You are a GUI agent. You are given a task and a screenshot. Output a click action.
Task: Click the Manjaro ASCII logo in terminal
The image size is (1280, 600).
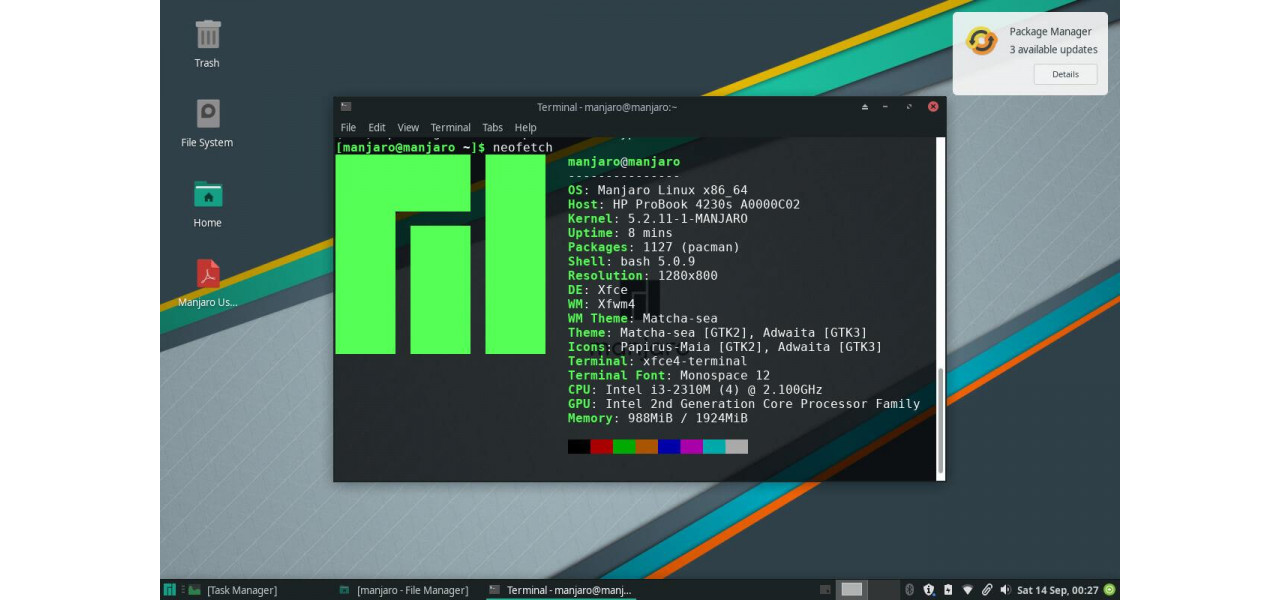pyautogui.click(x=440, y=254)
